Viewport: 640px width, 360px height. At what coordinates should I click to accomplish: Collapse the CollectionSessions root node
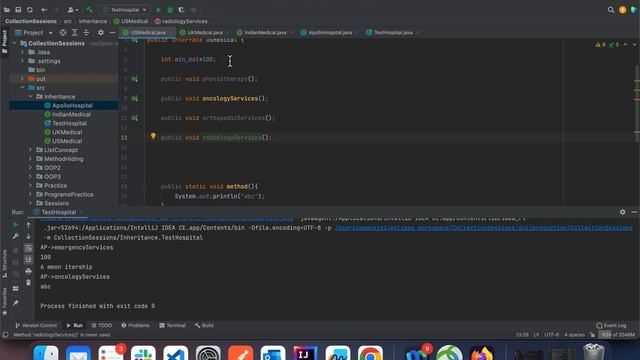click(15, 43)
